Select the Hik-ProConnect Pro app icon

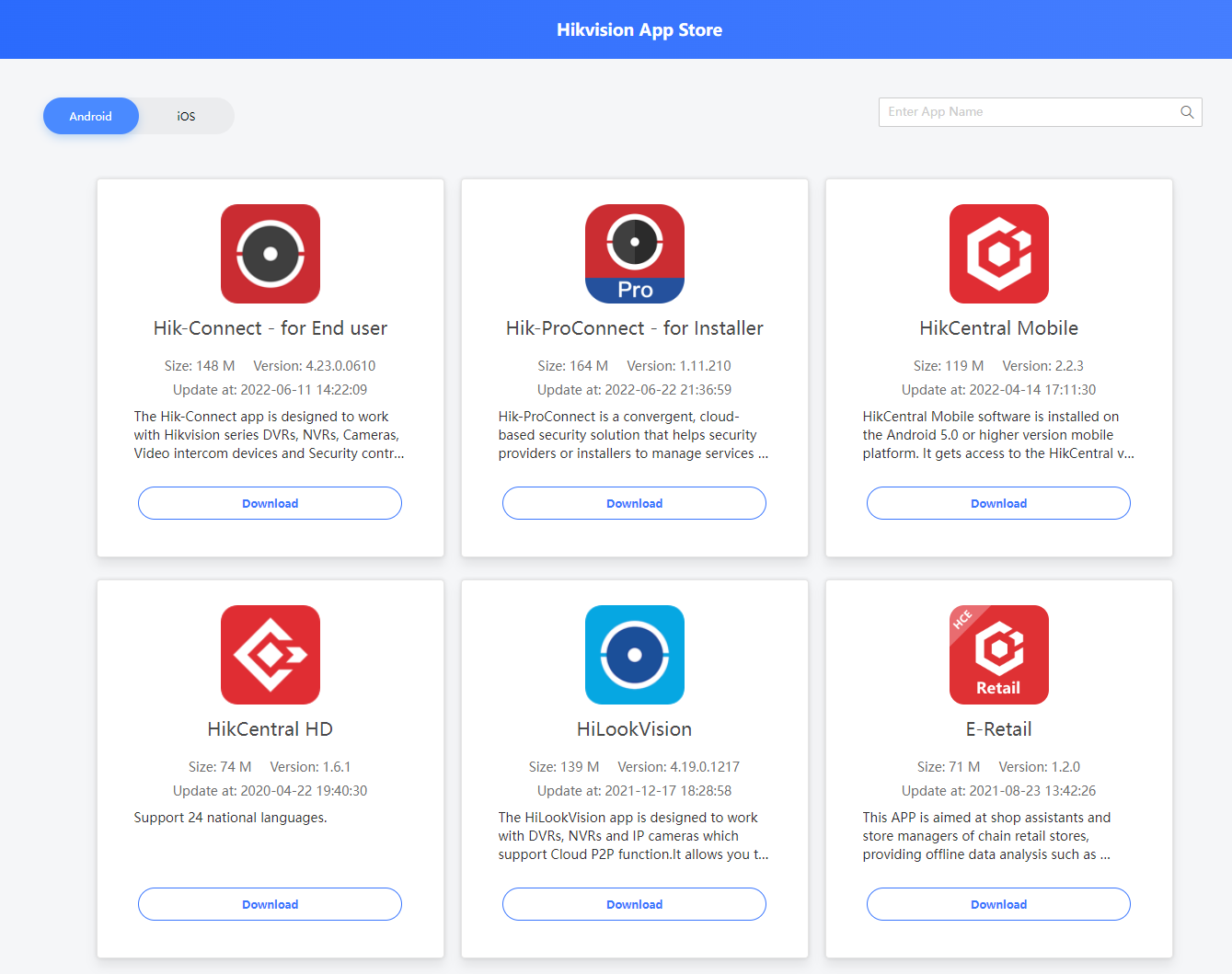(x=635, y=254)
